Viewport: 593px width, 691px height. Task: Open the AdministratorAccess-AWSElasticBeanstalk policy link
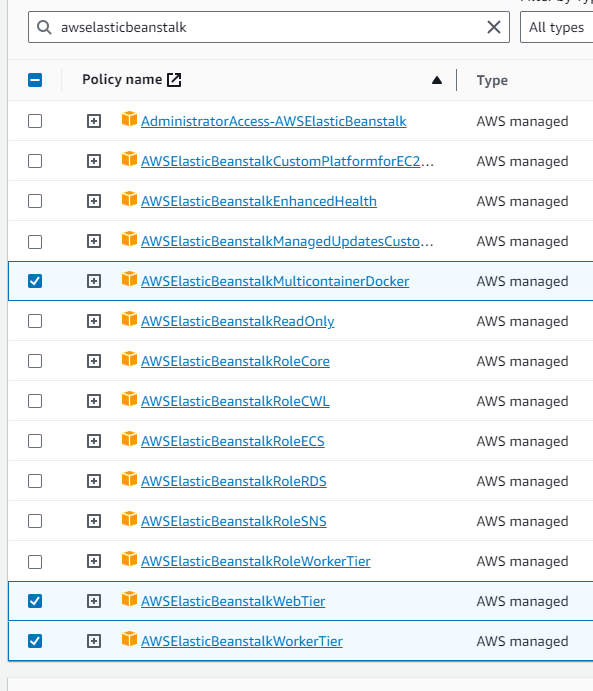[274, 121]
